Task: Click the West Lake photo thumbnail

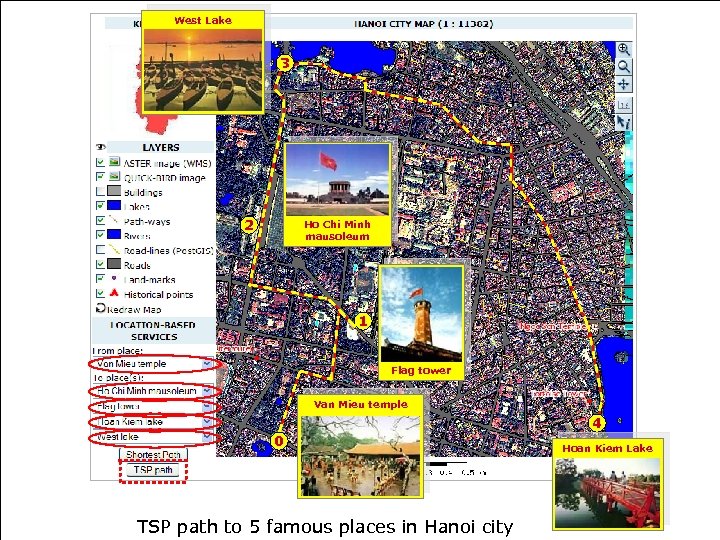Action: pyautogui.click(x=202, y=69)
